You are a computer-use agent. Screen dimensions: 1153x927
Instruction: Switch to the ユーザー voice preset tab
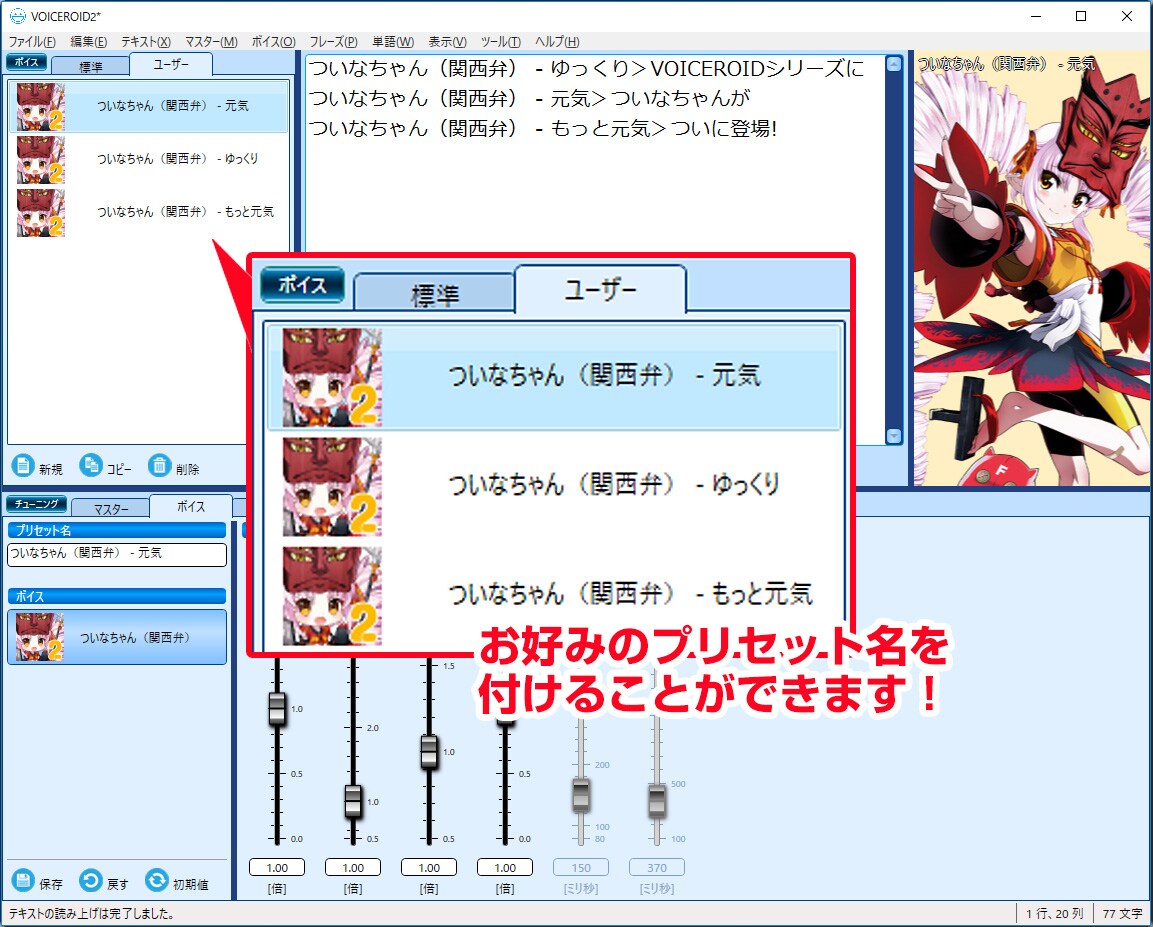coord(171,65)
